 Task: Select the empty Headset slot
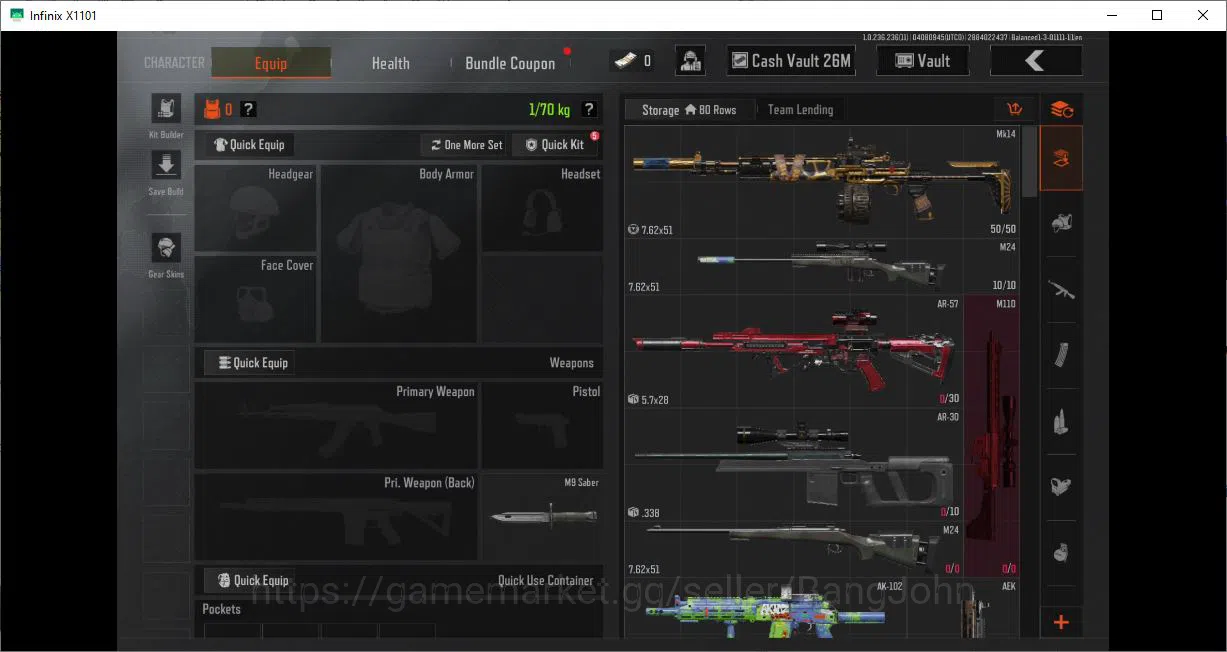[542, 208]
